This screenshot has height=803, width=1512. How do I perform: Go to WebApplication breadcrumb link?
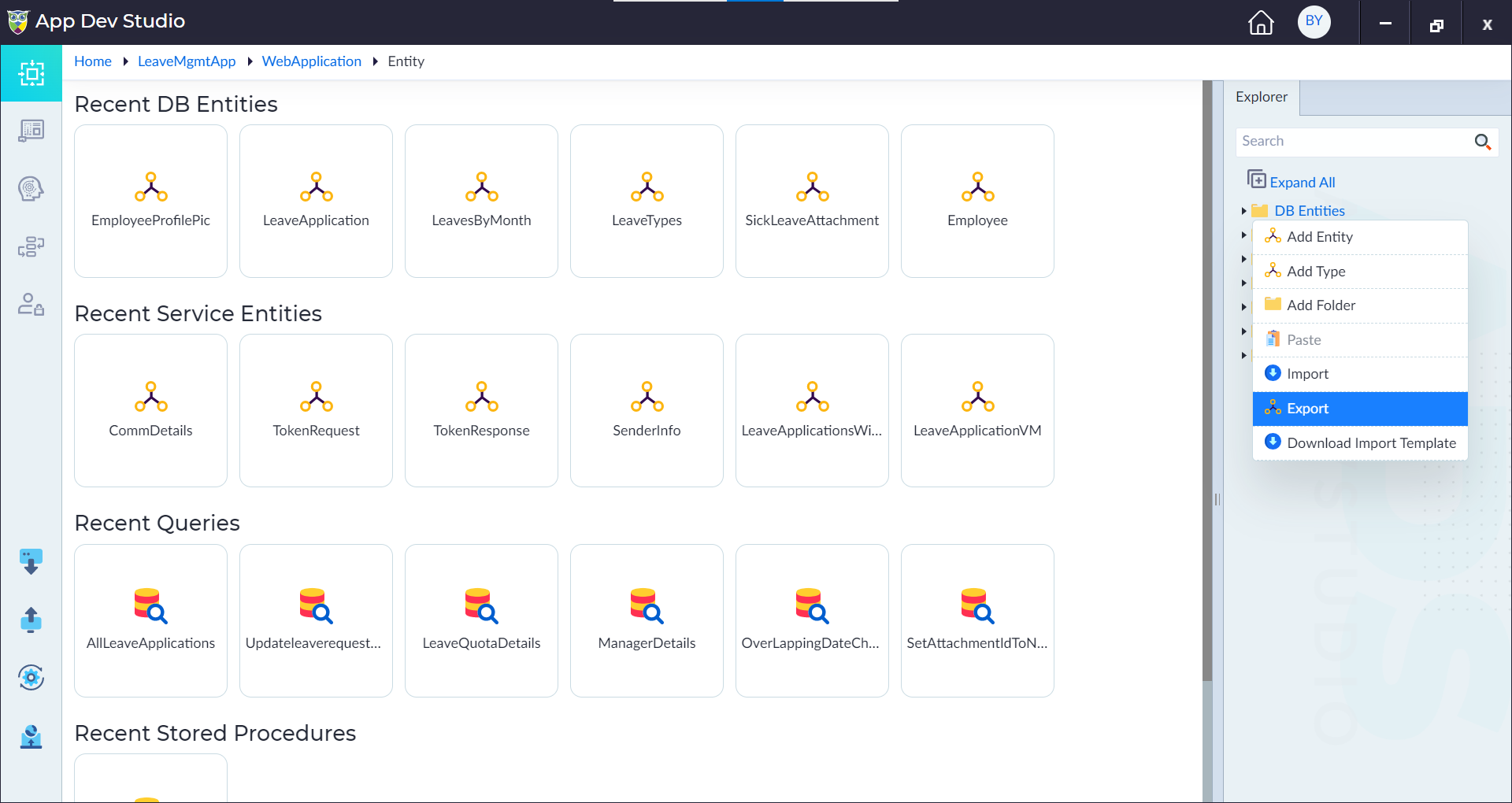coord(311,61)
